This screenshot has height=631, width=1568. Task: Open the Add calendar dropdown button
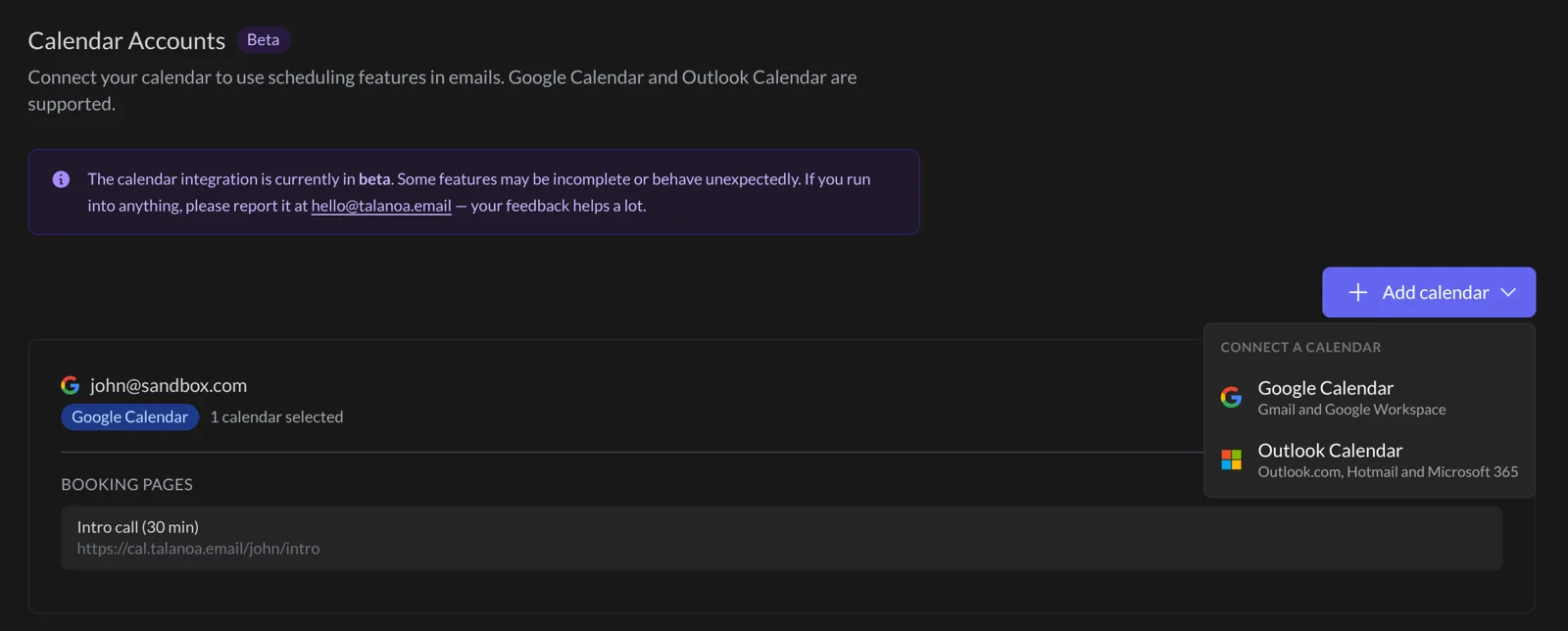pyautogui.click(x=1429, y=292)
